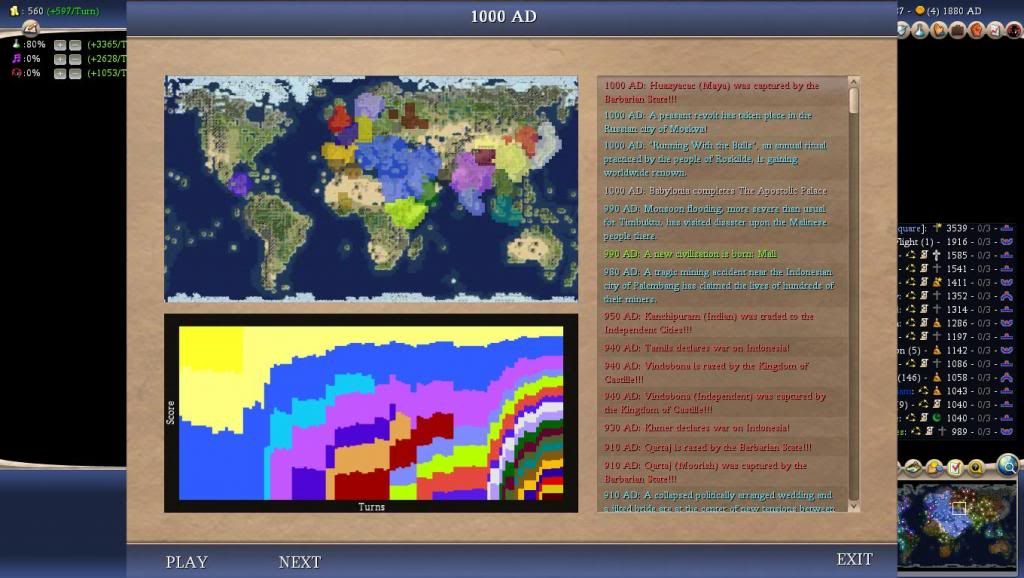Open the Corporation advisor briefcase icon
This screenshot has width=1024, height=578.
click(957, 30)
